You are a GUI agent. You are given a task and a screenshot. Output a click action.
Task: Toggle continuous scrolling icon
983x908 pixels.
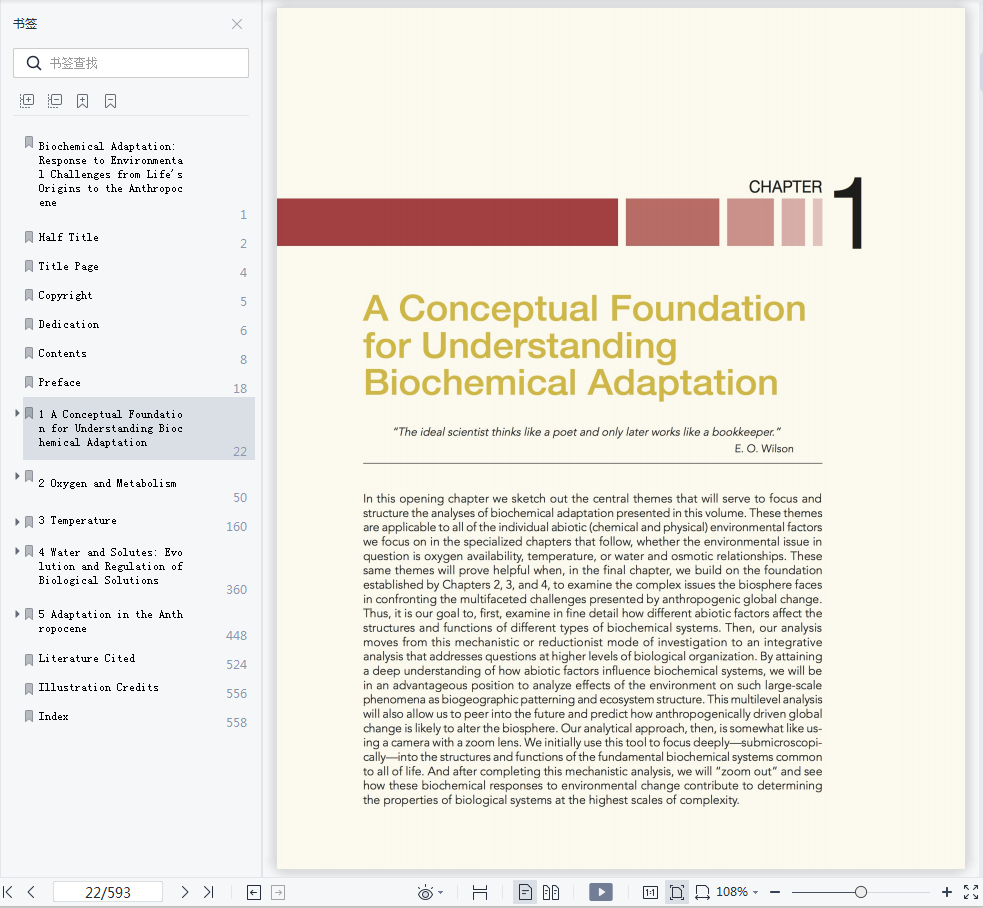tap(480, 892)
